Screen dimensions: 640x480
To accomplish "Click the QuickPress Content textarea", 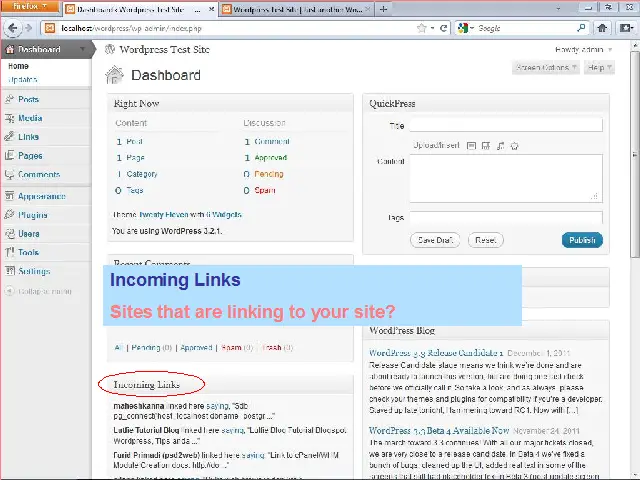I will point(506,178).
